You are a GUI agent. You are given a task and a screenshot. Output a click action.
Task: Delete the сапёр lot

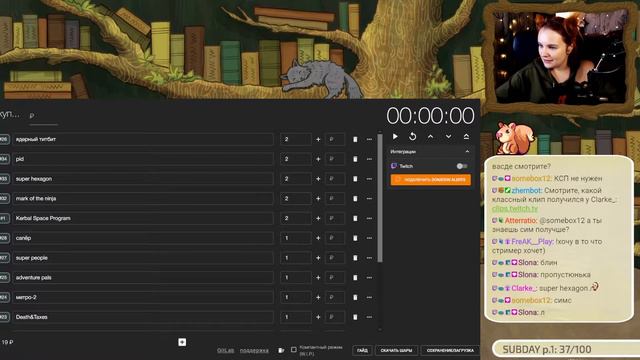[x=355, y=238]
